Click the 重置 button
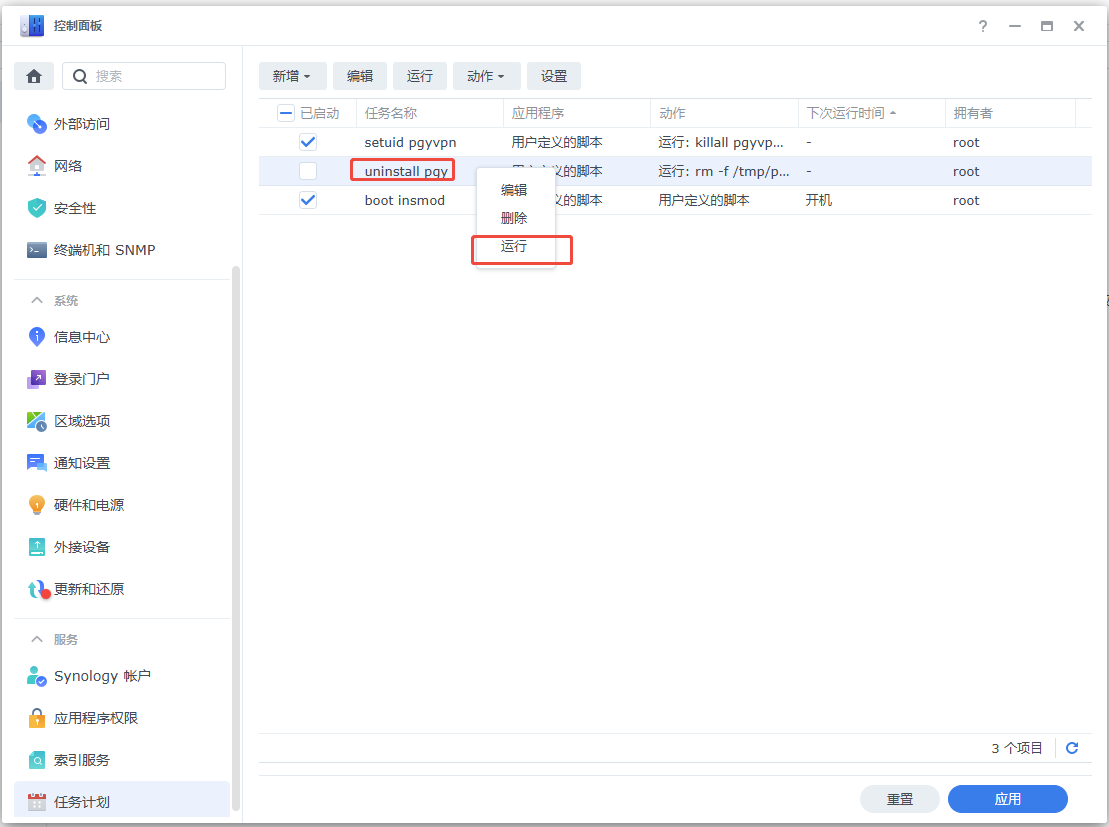The image size is (1109, 827). click(899, 799)
